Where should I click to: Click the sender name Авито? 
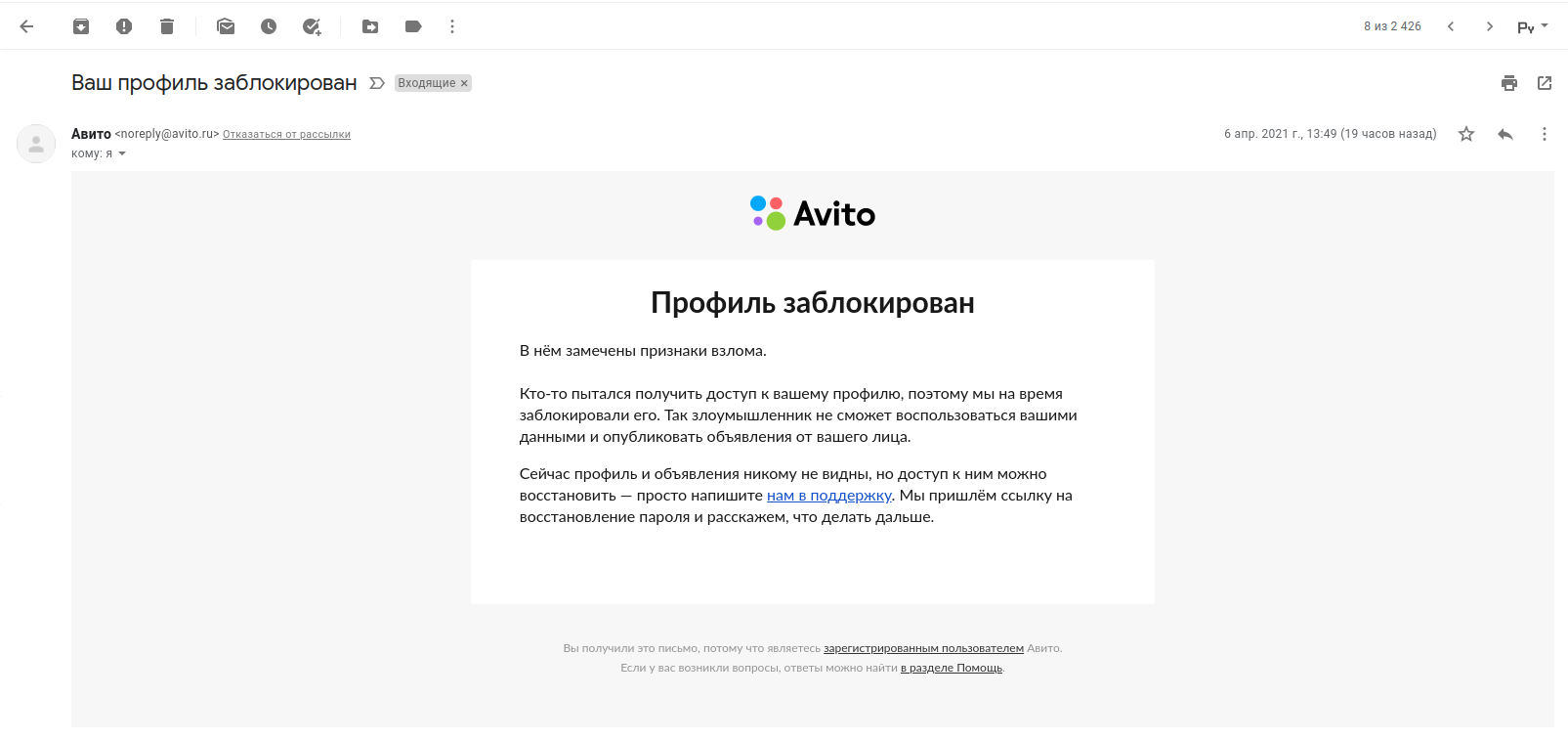(x=91, y=134)
